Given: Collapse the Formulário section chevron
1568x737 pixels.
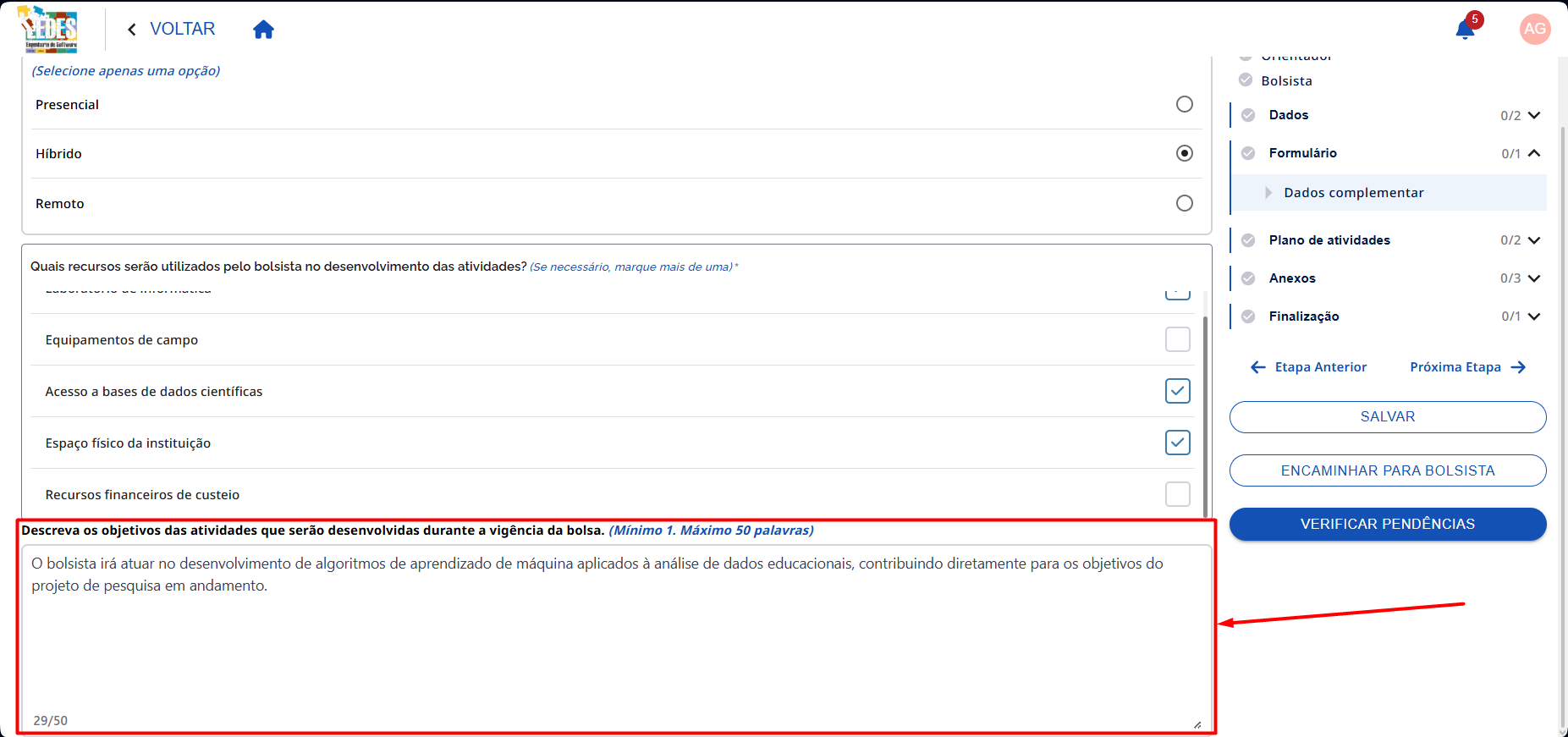Looking at the screenshot, I should point(1534,153).
